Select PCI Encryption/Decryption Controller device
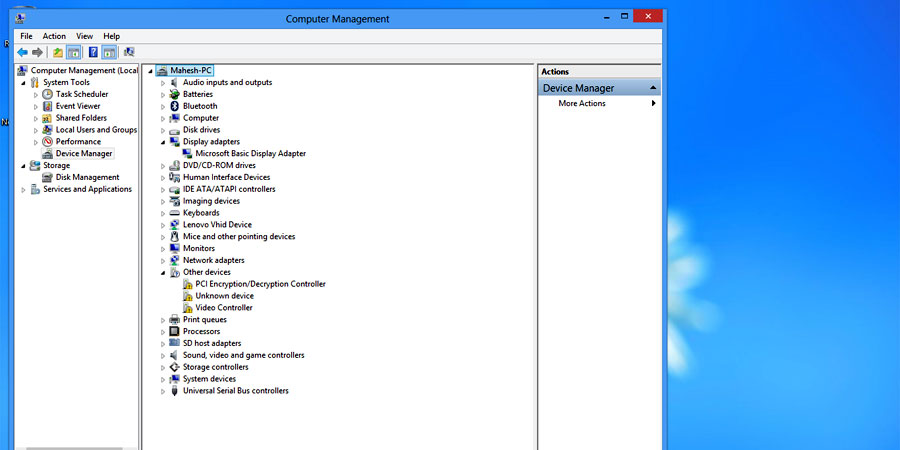 pos(260,284)
